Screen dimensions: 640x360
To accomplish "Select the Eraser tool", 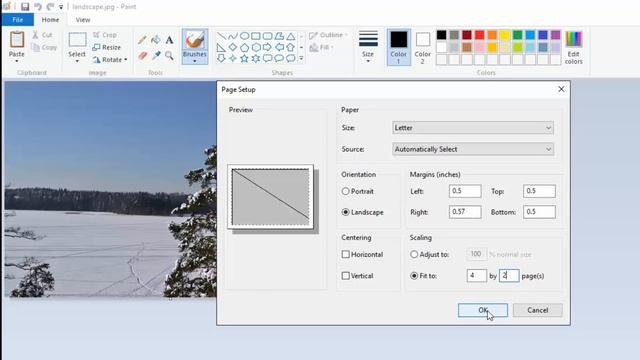I will coord(142,56).
